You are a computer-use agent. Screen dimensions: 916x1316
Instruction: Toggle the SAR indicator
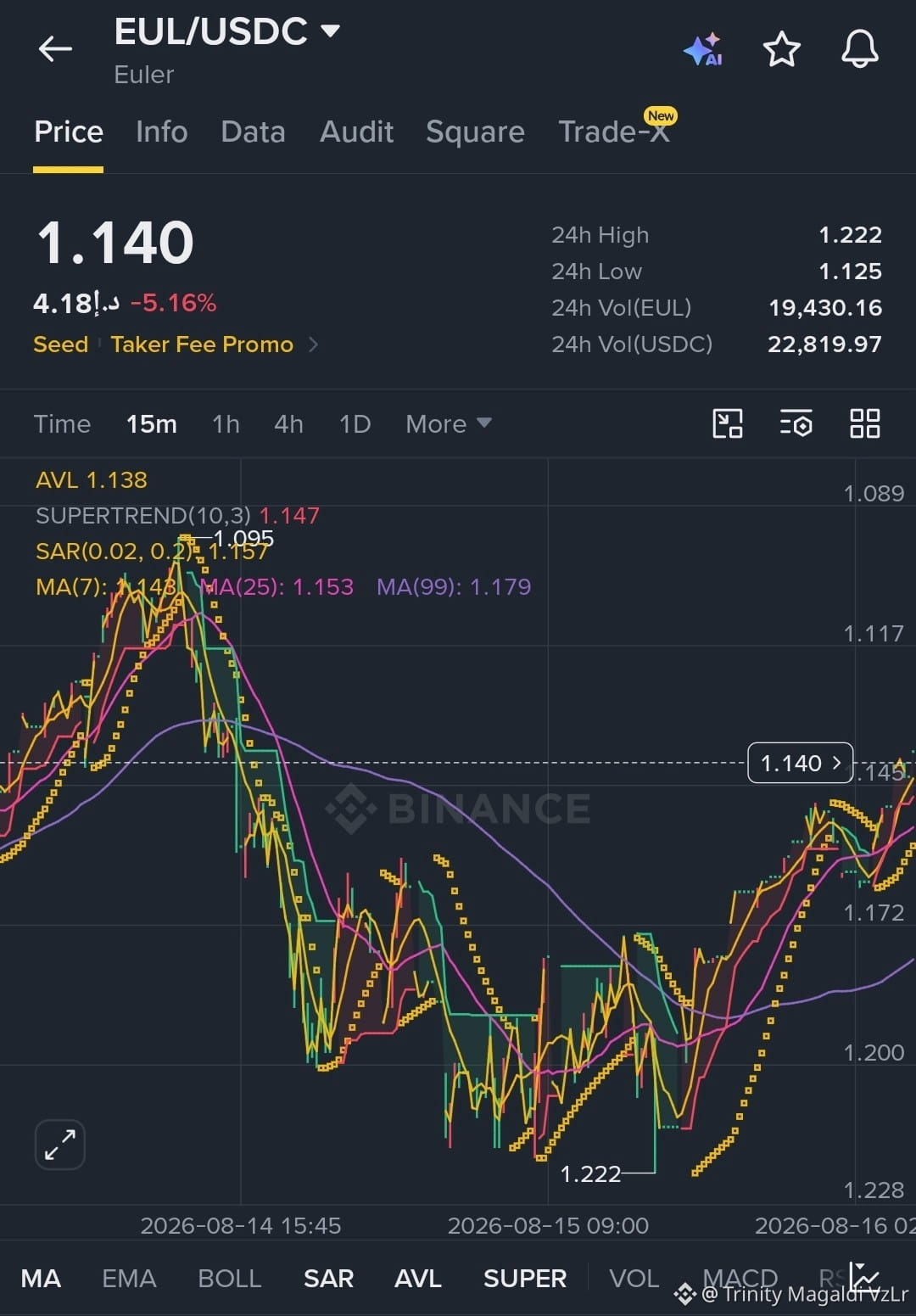[x=328, y=1278]
